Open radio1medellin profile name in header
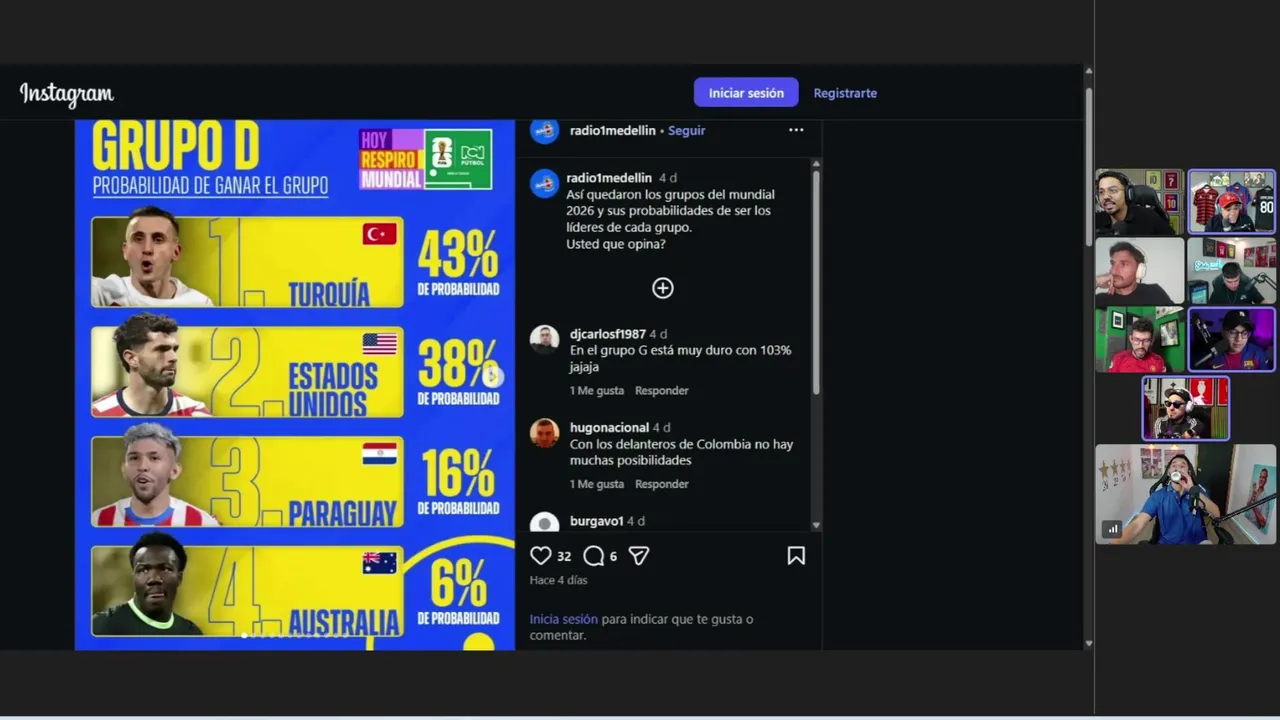The width and height of the screenshot is (1280, 720). coord(613,131)
